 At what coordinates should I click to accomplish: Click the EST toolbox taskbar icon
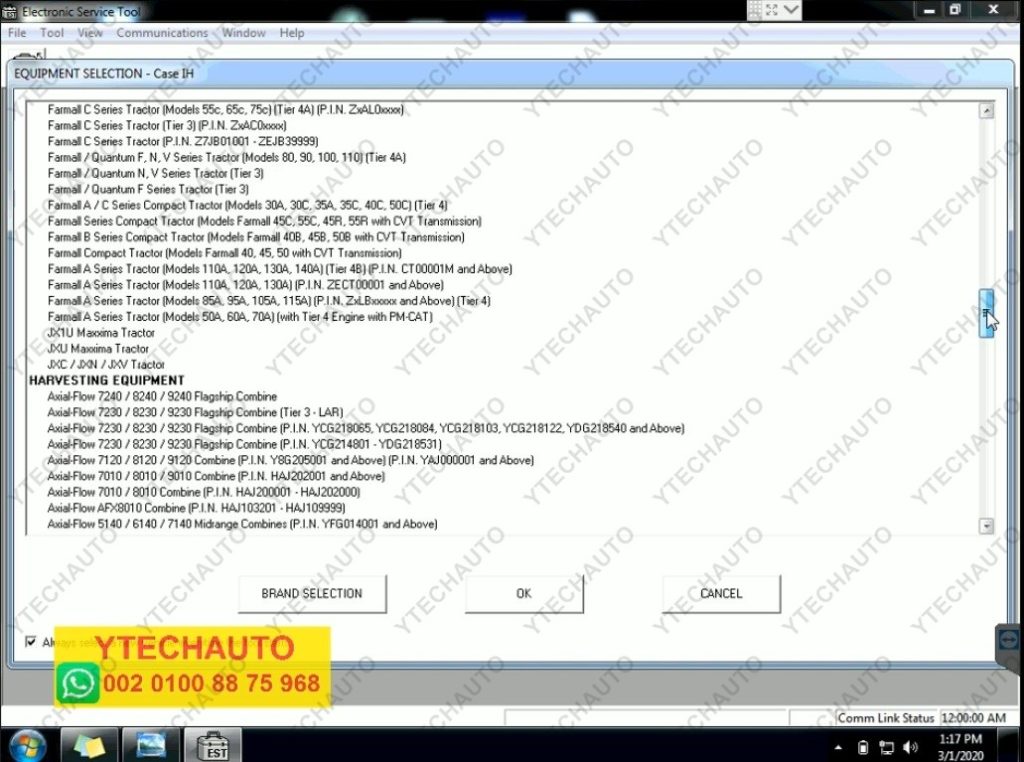(213, 746)
